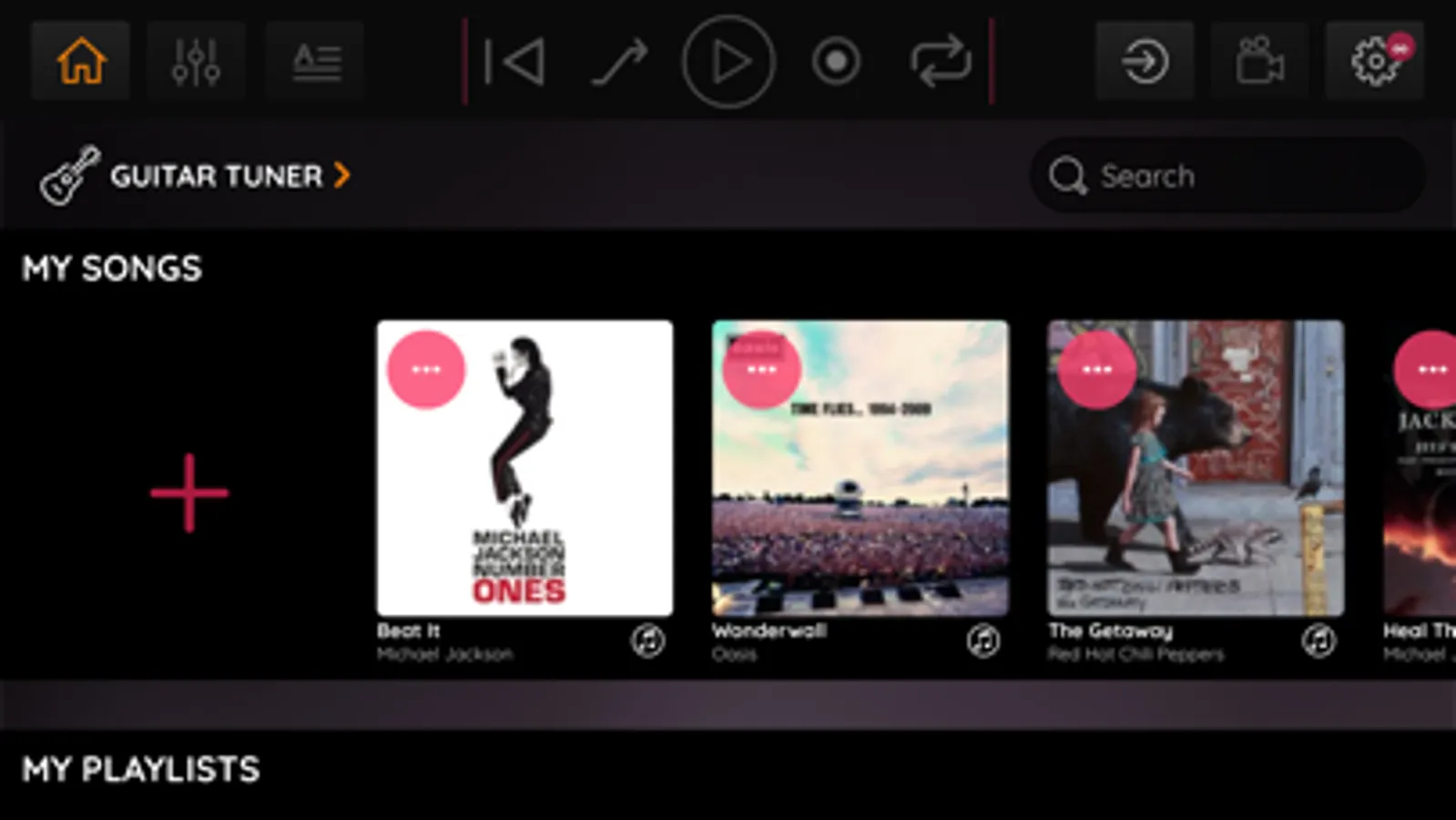Open GUITAR TUNER link

216,176
